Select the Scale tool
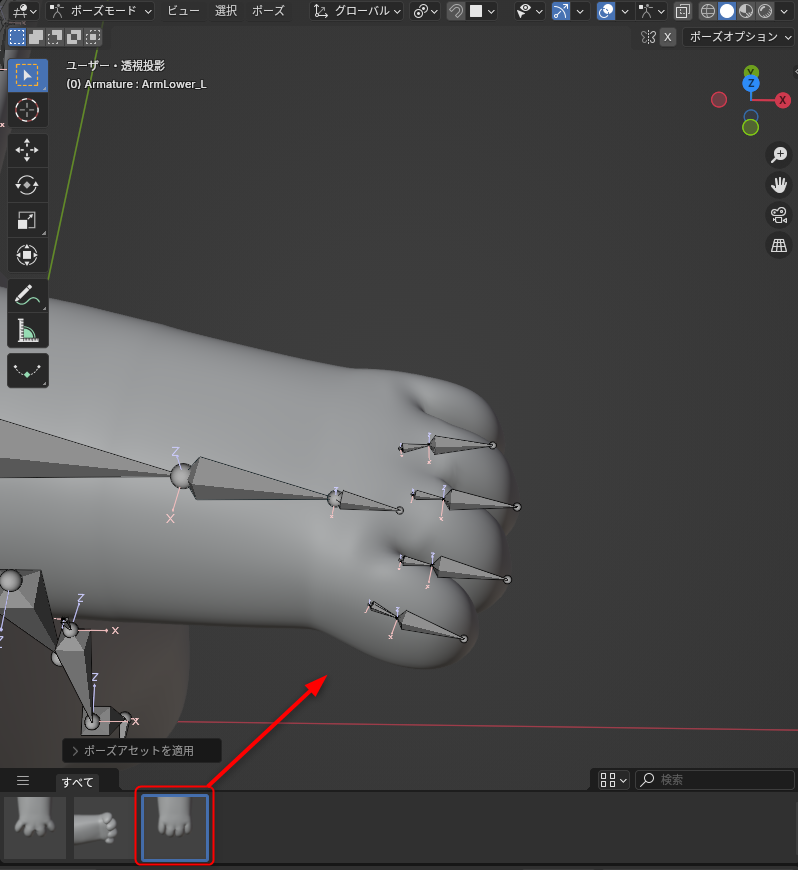Viewport: 798px width, 870px height. pyautogui.click(x=27, y=221)
